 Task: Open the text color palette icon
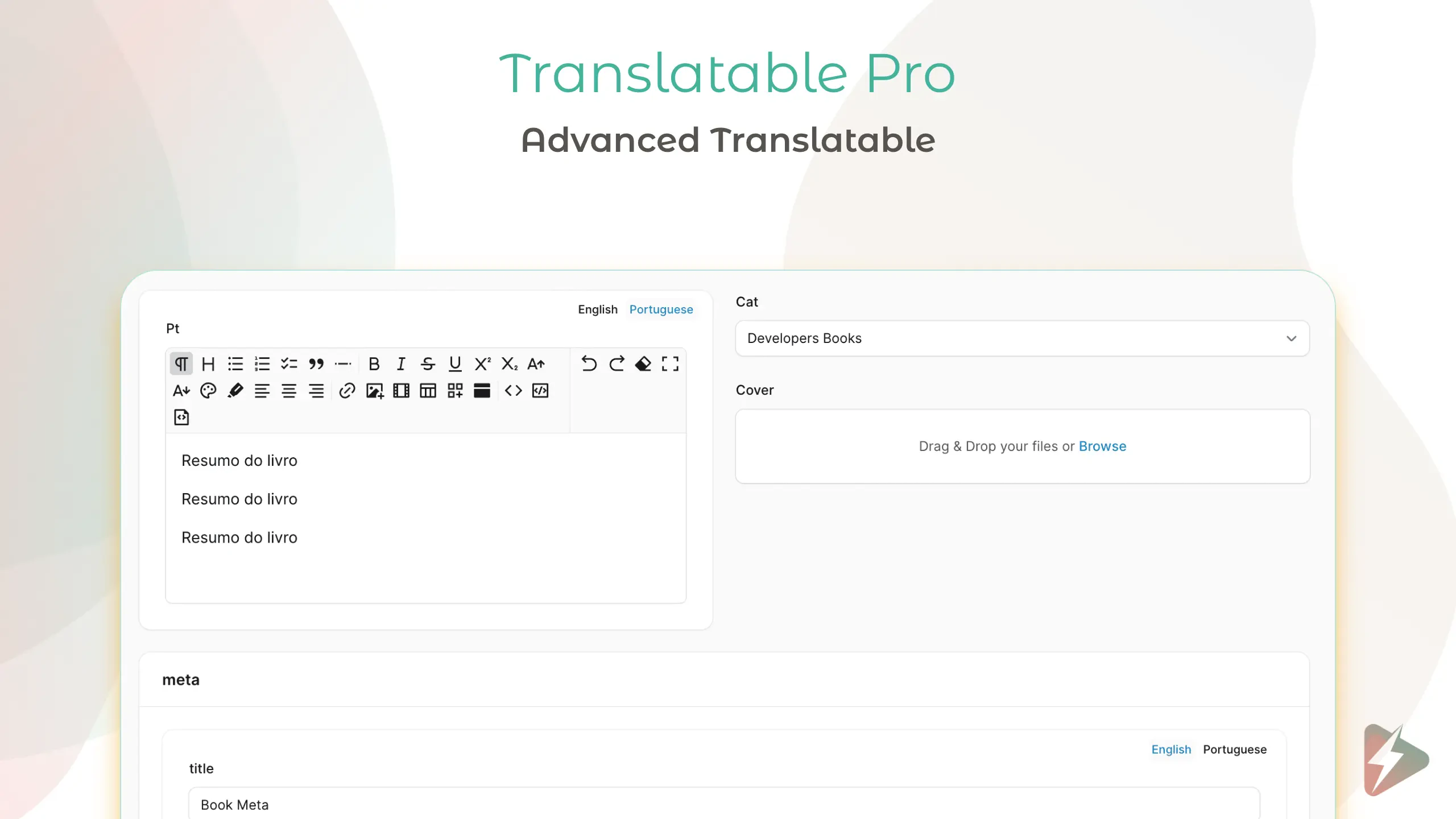pos(208,391)
